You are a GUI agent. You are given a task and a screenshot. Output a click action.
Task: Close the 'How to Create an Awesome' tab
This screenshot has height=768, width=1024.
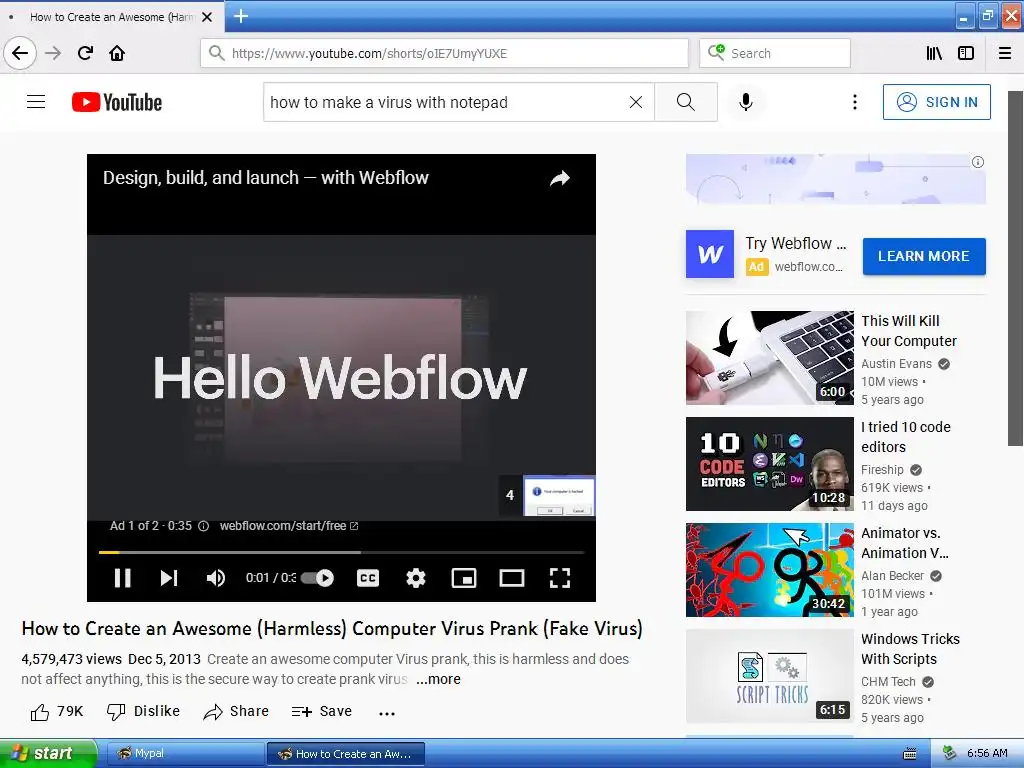click(x=207, y=17)
